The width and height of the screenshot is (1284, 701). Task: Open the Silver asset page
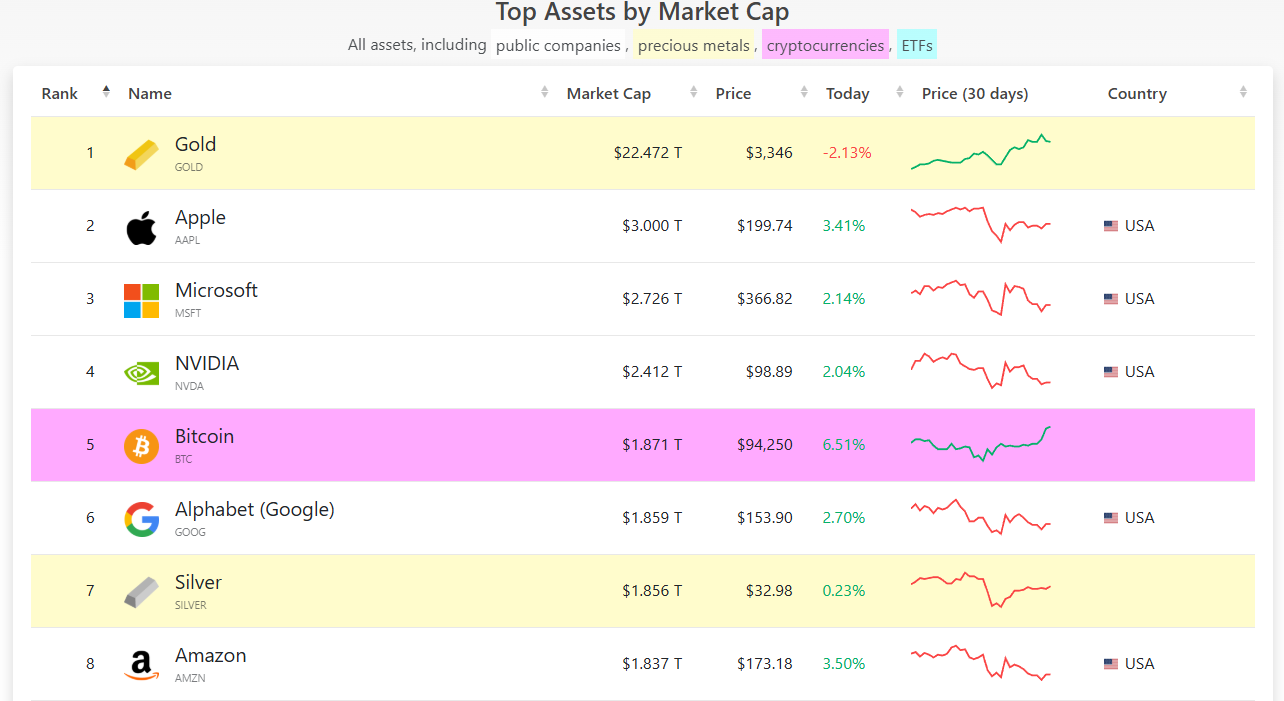198,583
